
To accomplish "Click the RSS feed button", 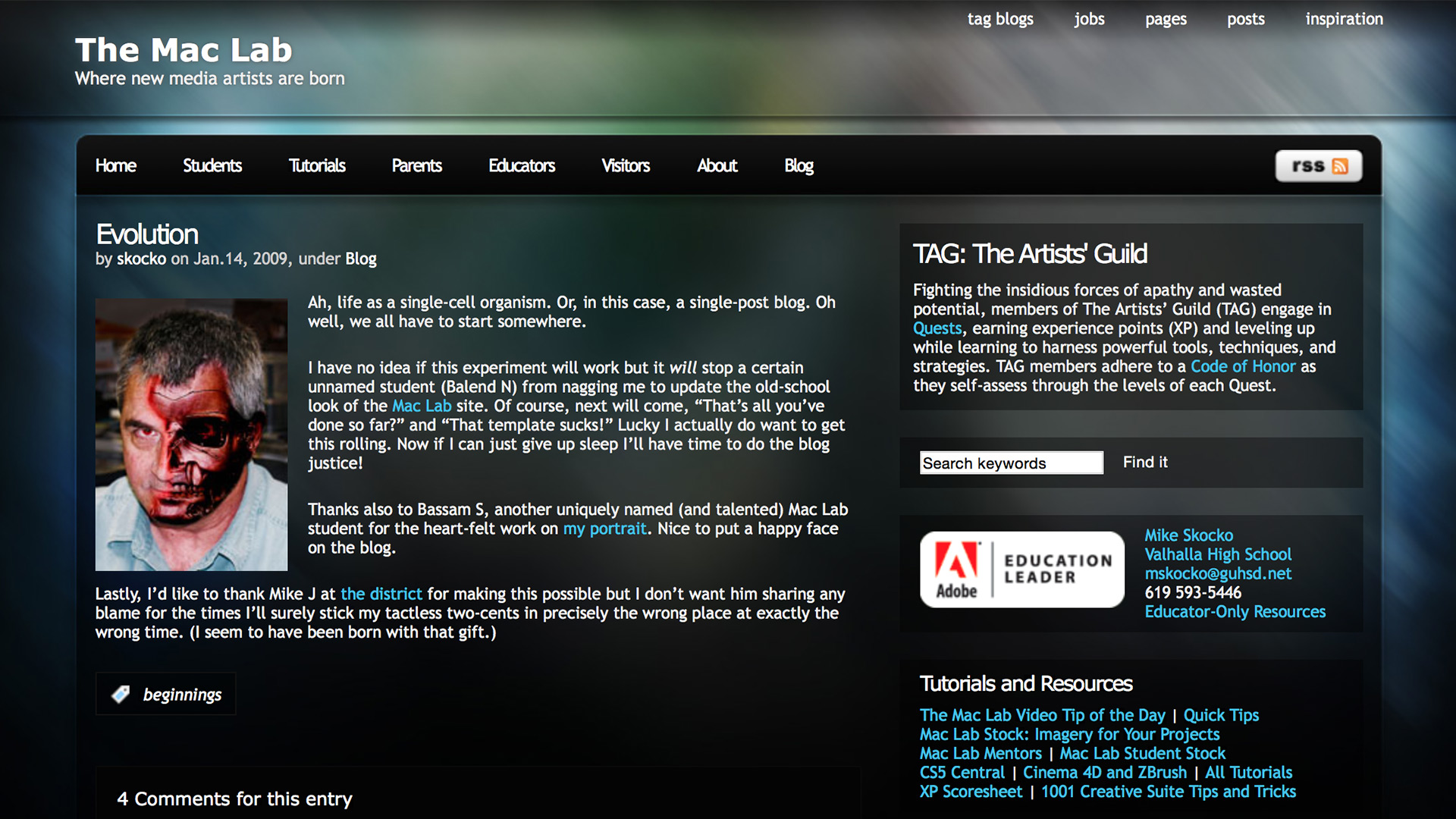I will click(x=1318, y=166).
